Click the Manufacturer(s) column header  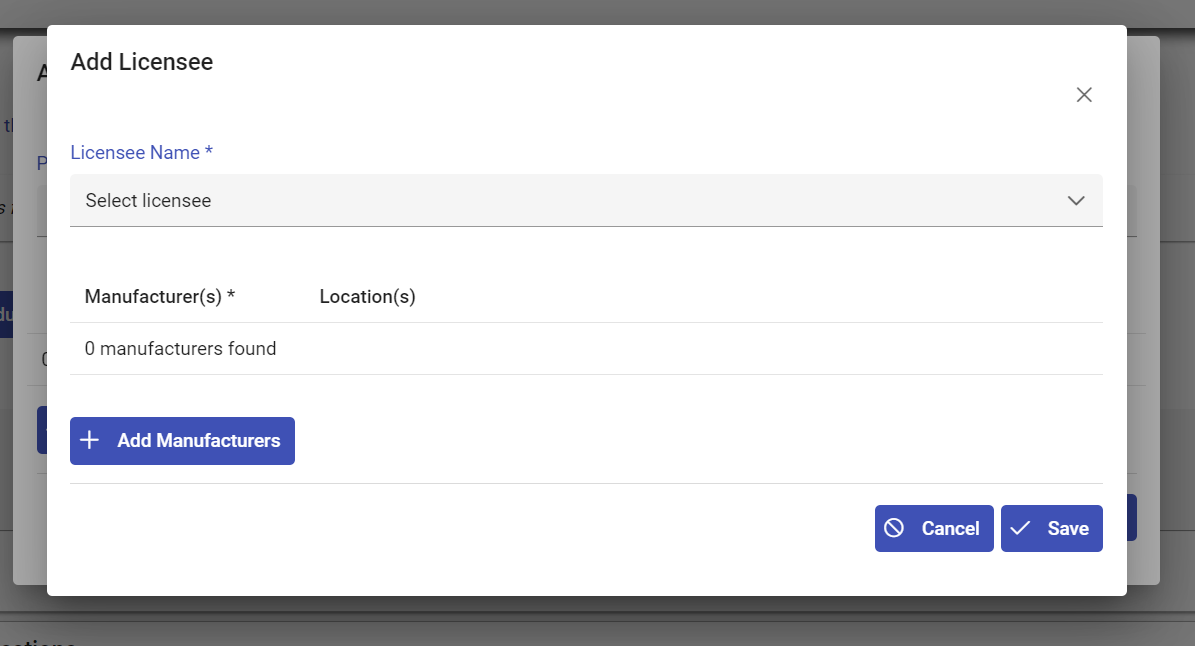point(153,297)
